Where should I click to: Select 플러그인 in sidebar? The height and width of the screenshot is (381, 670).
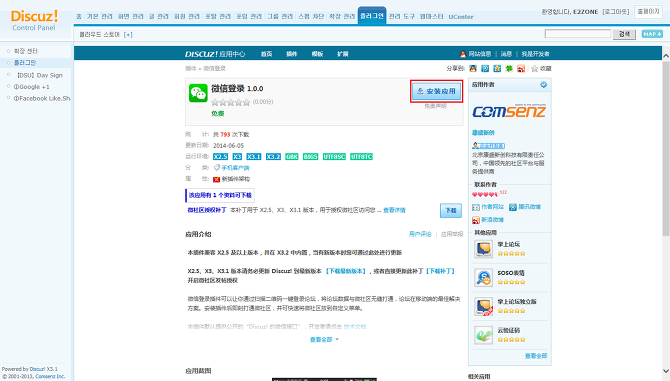[x=25, y=63]
